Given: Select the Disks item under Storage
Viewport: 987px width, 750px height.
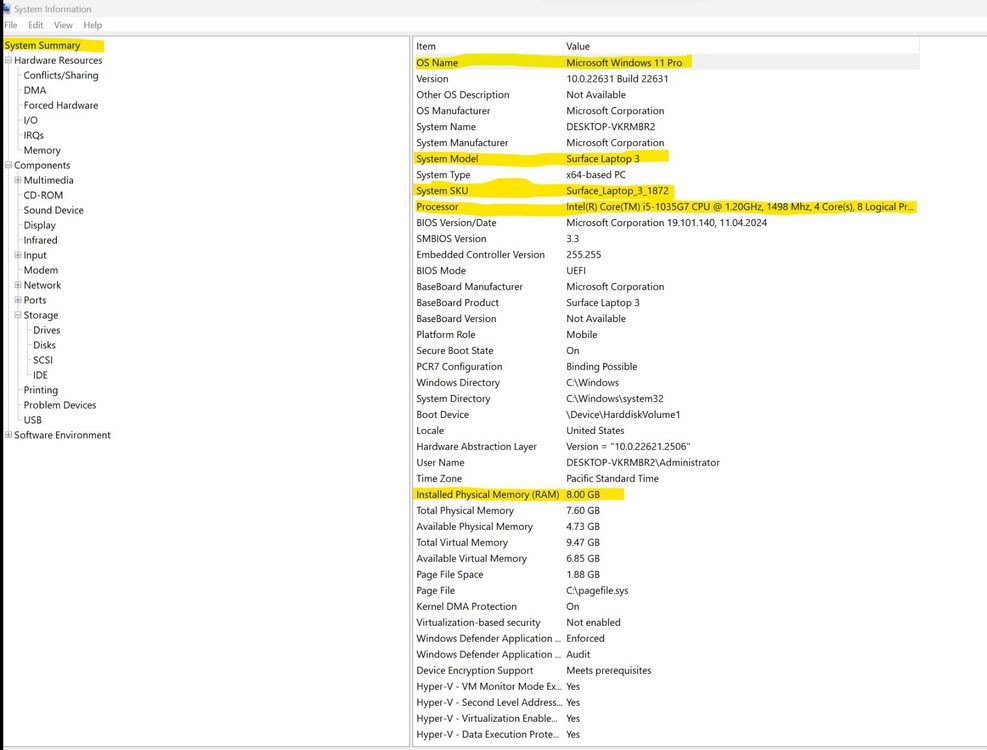Looking at the screenshot, I should coord(45,345).
